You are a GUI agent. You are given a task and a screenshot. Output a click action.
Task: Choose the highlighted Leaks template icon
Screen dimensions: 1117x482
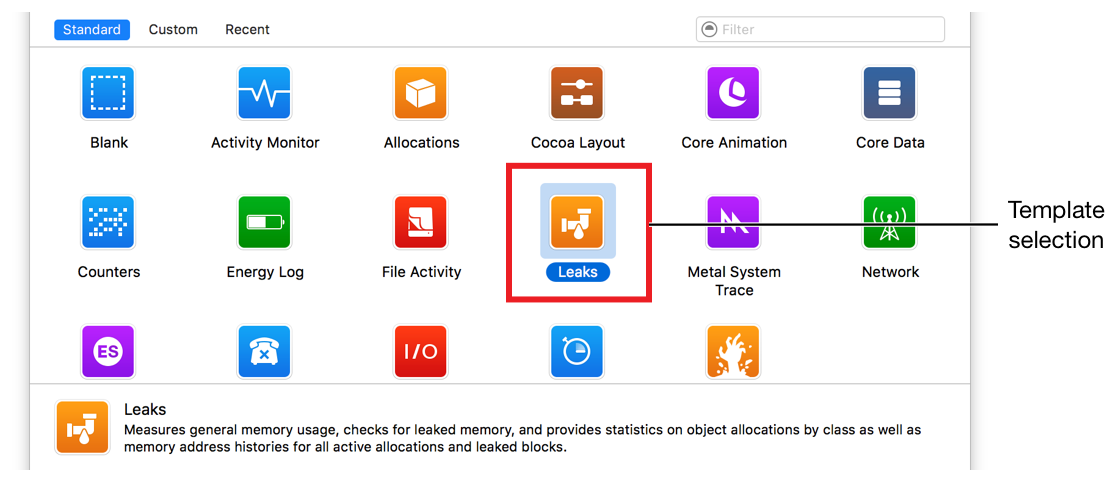tap(577, 222)
